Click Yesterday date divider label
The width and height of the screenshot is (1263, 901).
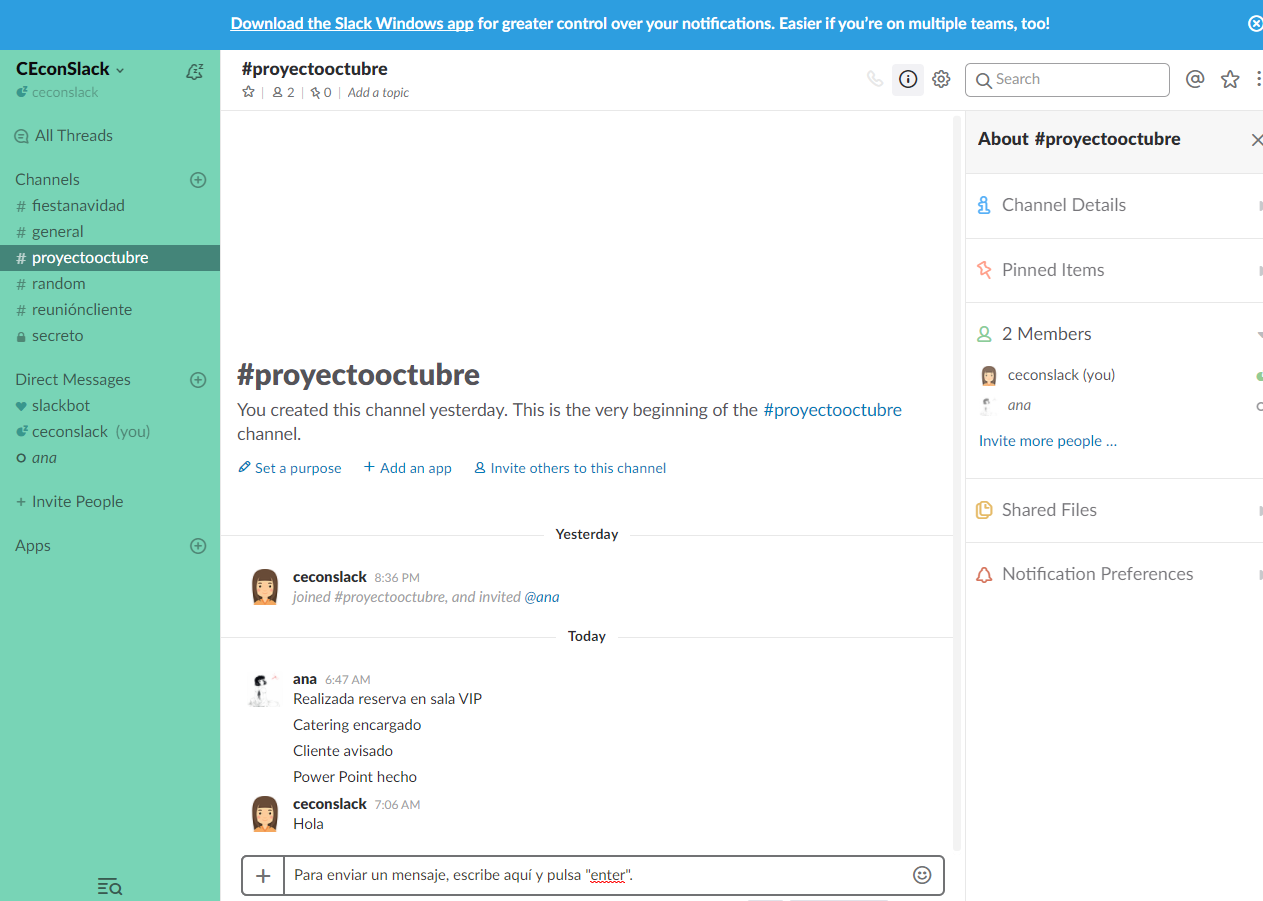(587, 534)
